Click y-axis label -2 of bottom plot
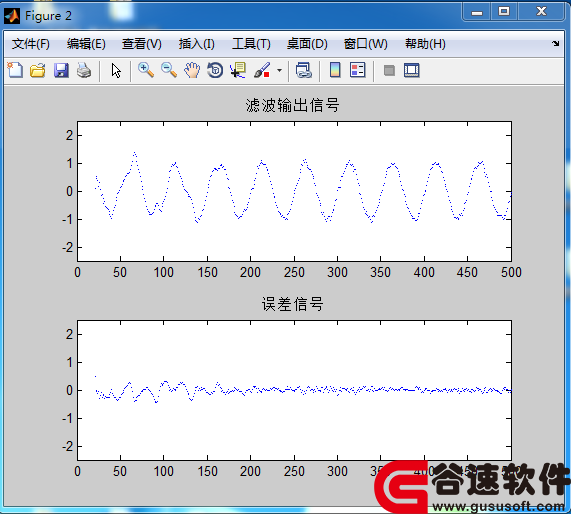 coord(68,447)
